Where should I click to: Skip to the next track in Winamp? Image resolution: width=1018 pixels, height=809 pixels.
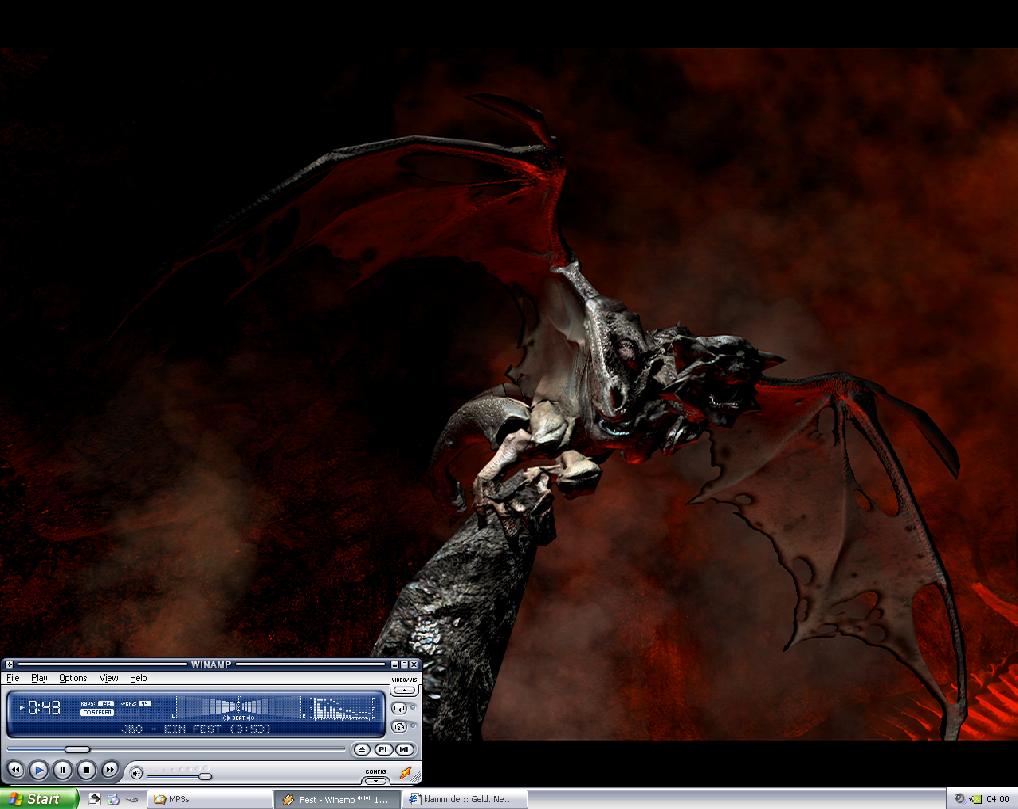(110, 769)
